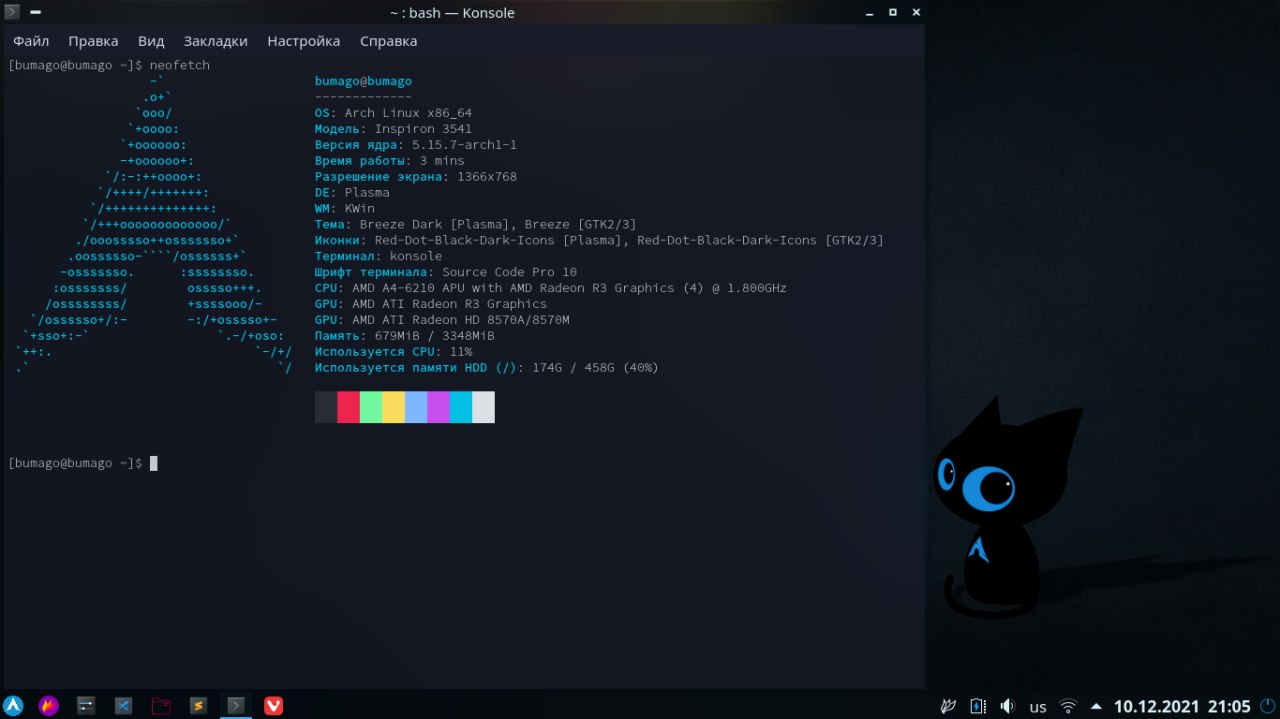Launch Sublime Text from the taskbar
This screenshot has width=1280, height=719.
198,705
